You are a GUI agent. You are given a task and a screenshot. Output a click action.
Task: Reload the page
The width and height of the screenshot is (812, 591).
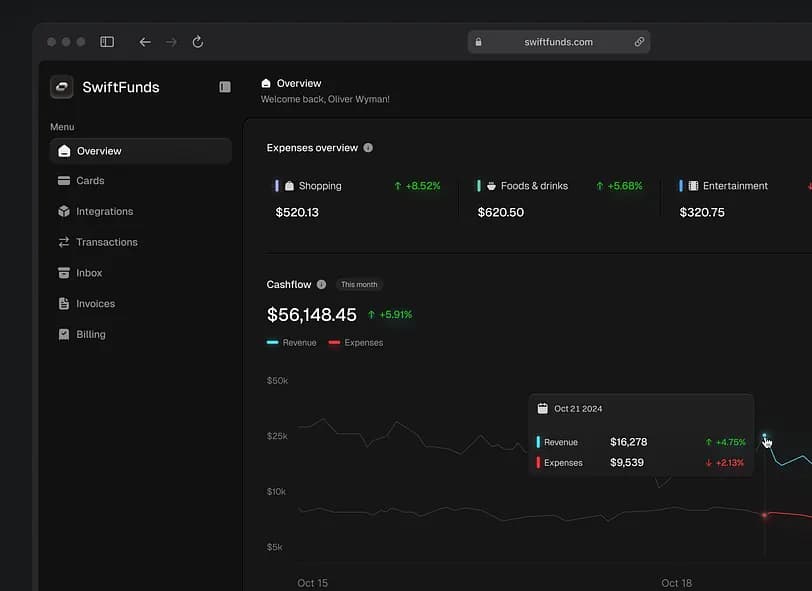click(197, 42)
